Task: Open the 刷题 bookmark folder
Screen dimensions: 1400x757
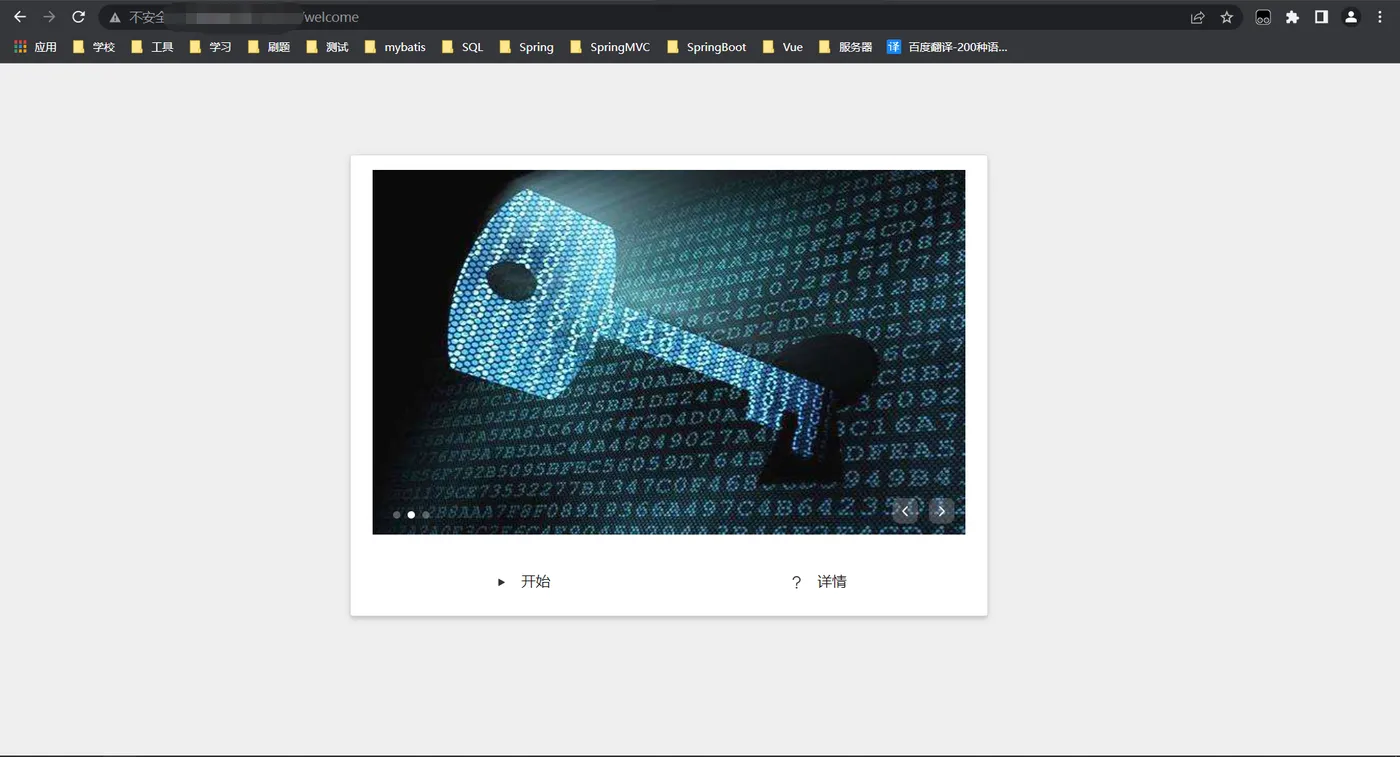Action: click(268, 47)
